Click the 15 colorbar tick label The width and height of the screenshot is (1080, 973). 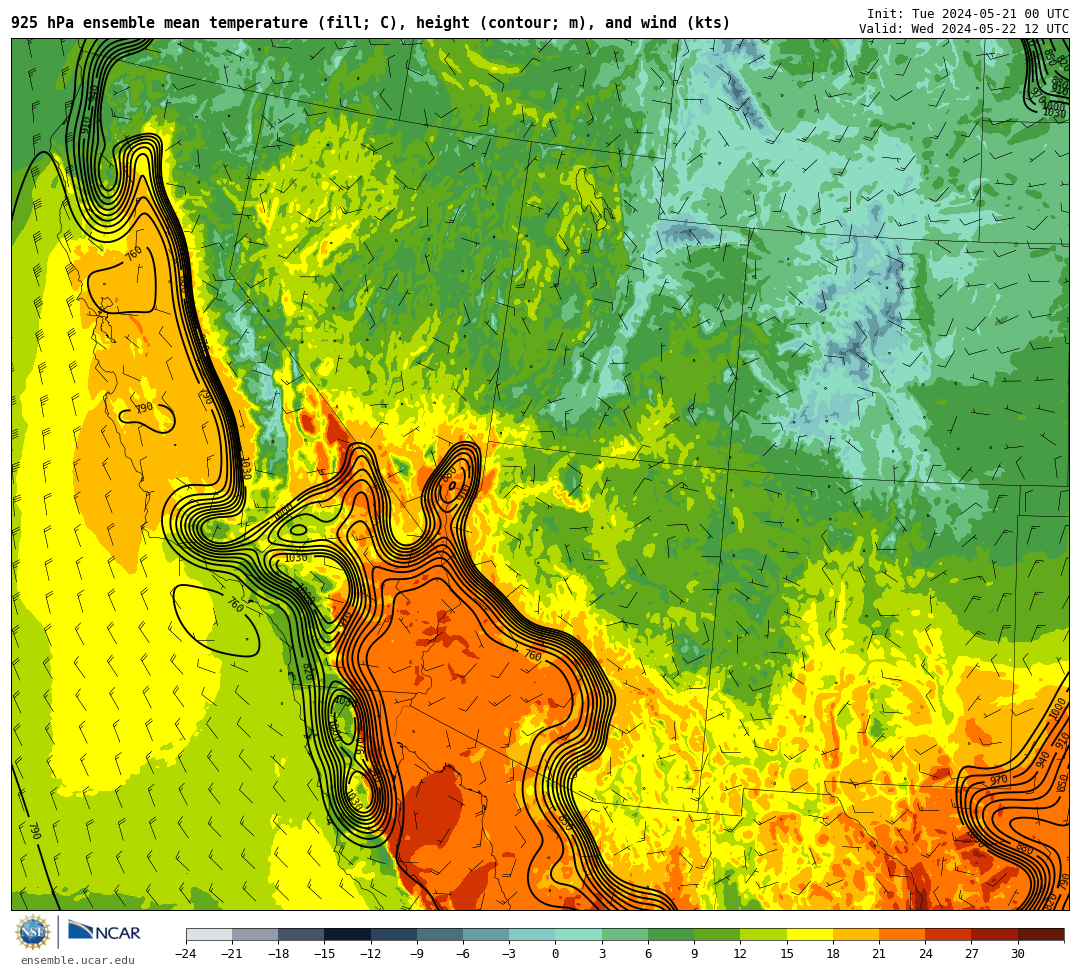pyautogui.click(x=787, y=954)
